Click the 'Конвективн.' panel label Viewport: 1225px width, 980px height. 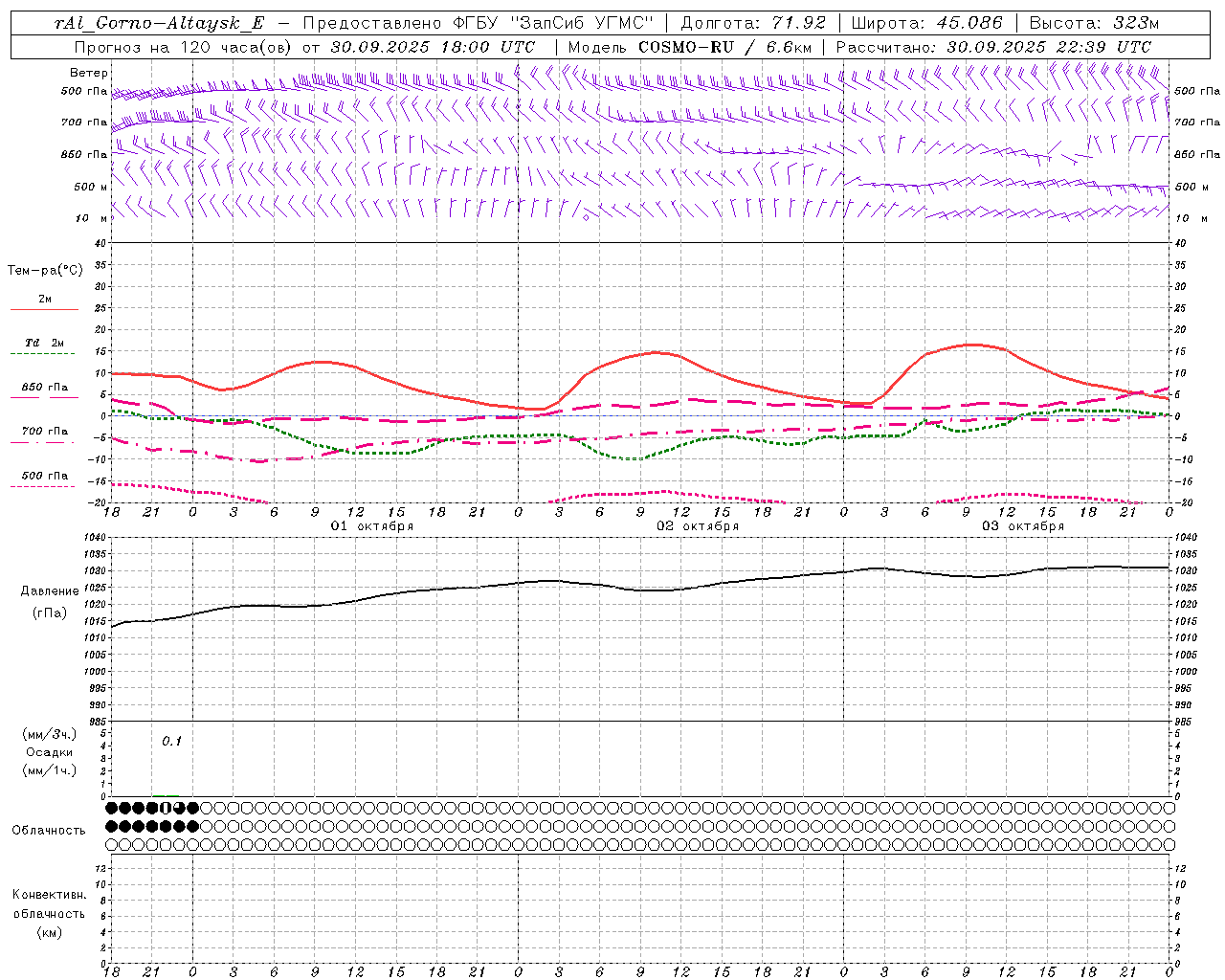(x=50, y=895)
